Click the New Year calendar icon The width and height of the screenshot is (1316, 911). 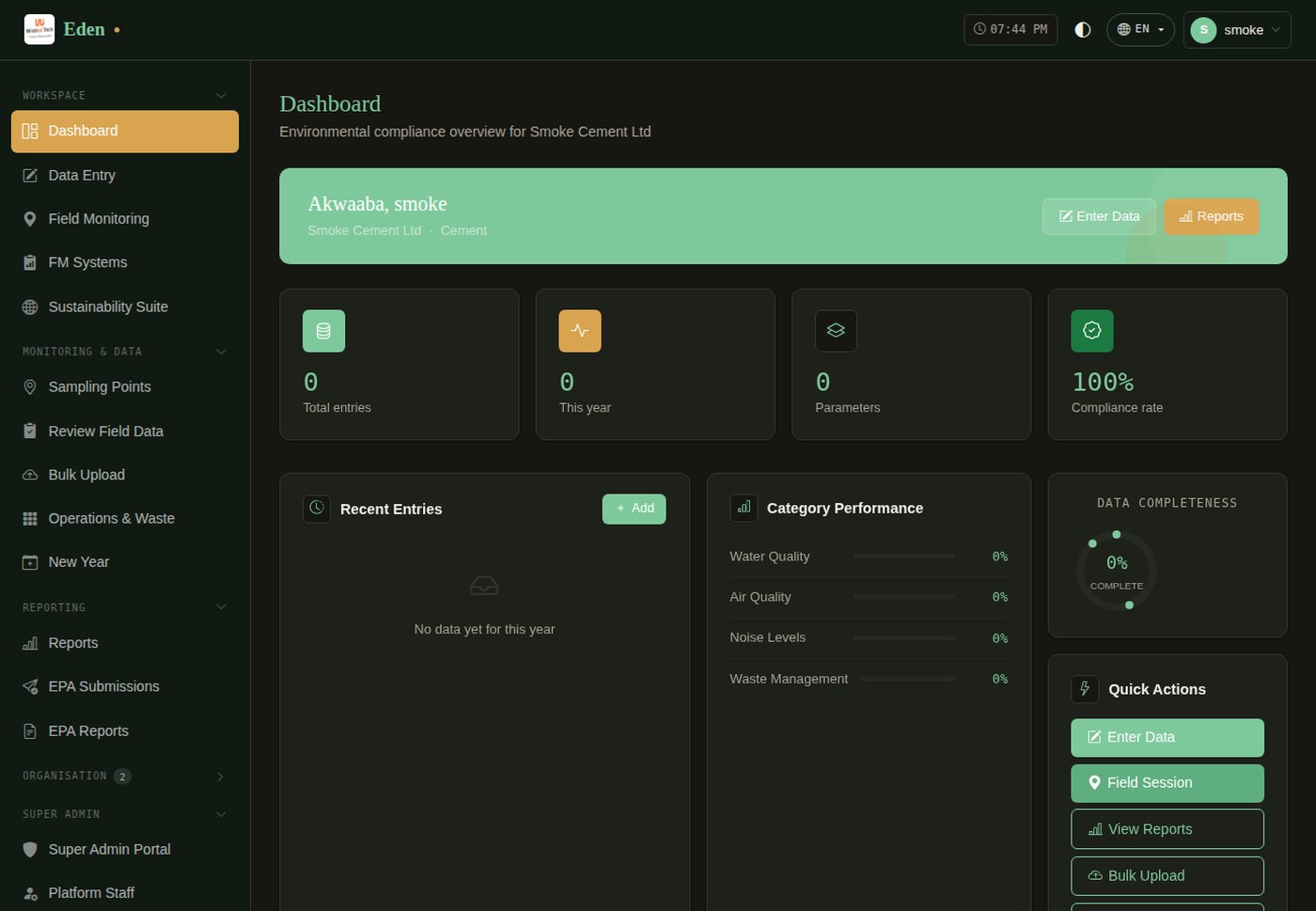point(30,562)
